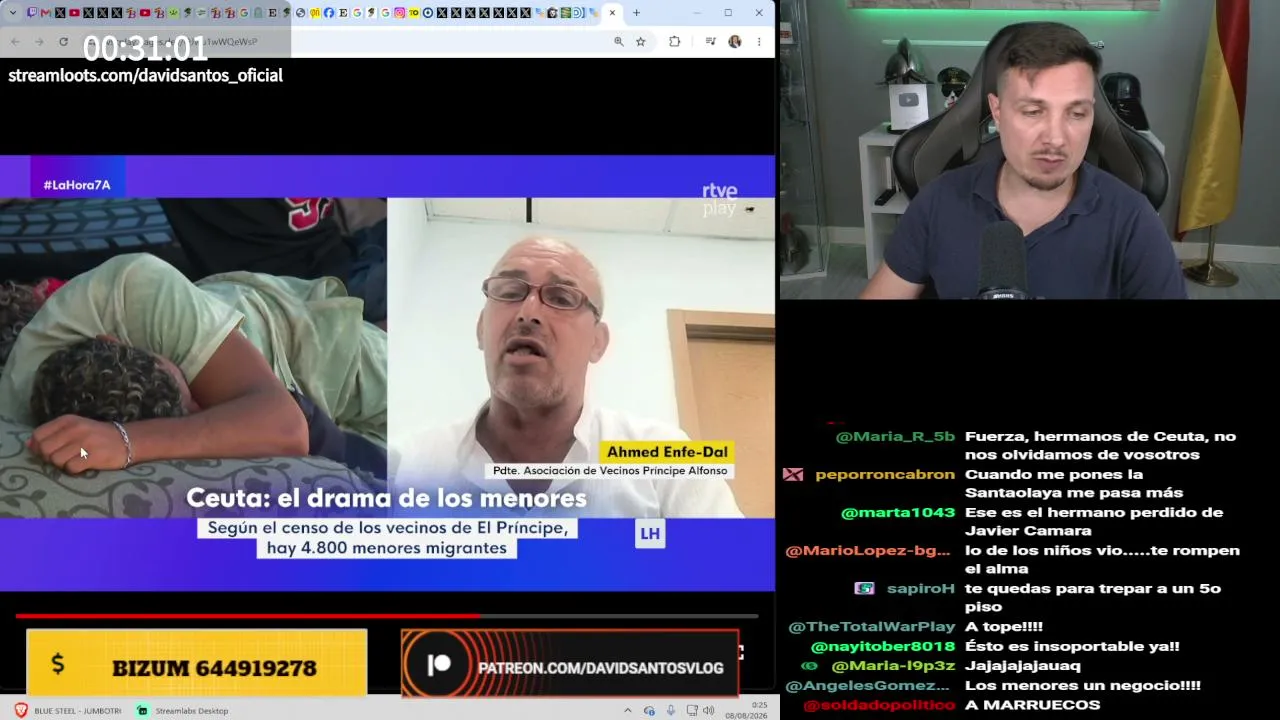Seek the video using the red progress bar

tap(387, 616)
